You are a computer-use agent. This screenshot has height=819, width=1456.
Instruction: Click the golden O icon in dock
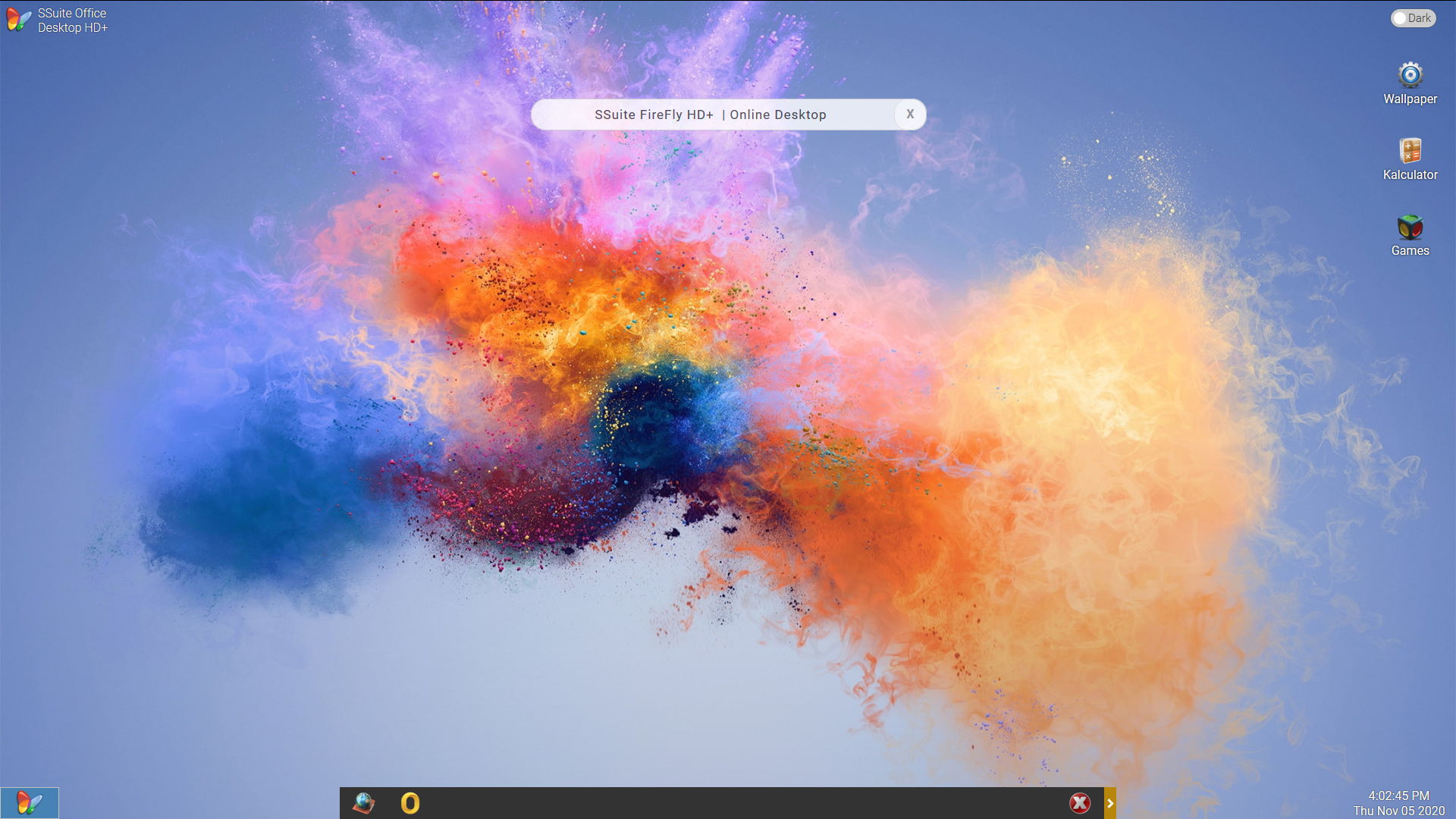tap(409, 803)
